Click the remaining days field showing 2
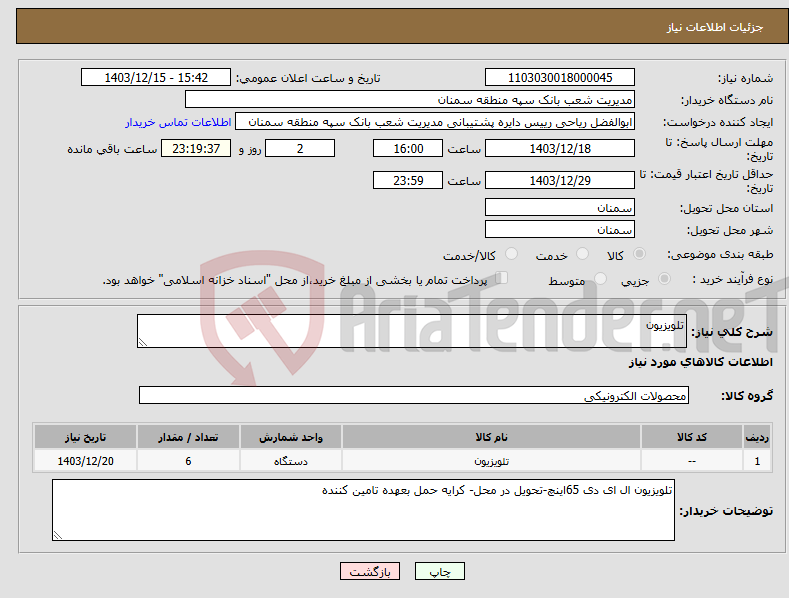 point(300,148)
